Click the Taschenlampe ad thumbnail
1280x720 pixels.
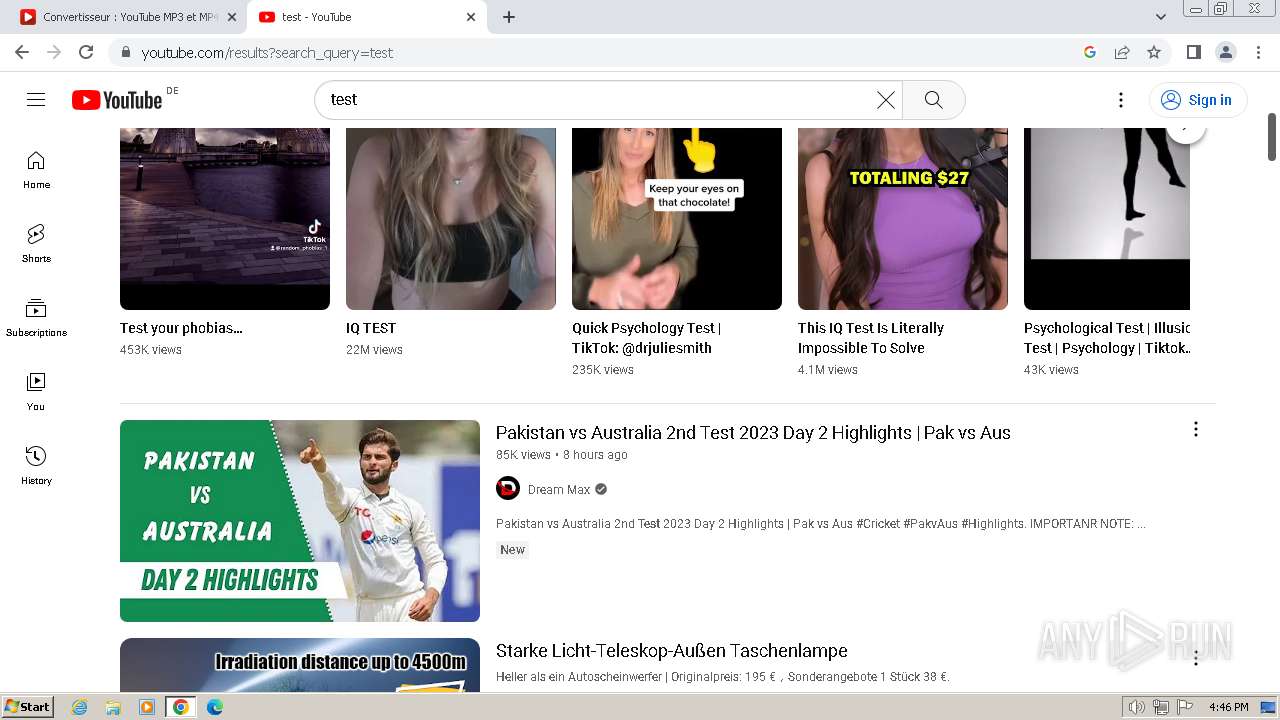(300, 664)
